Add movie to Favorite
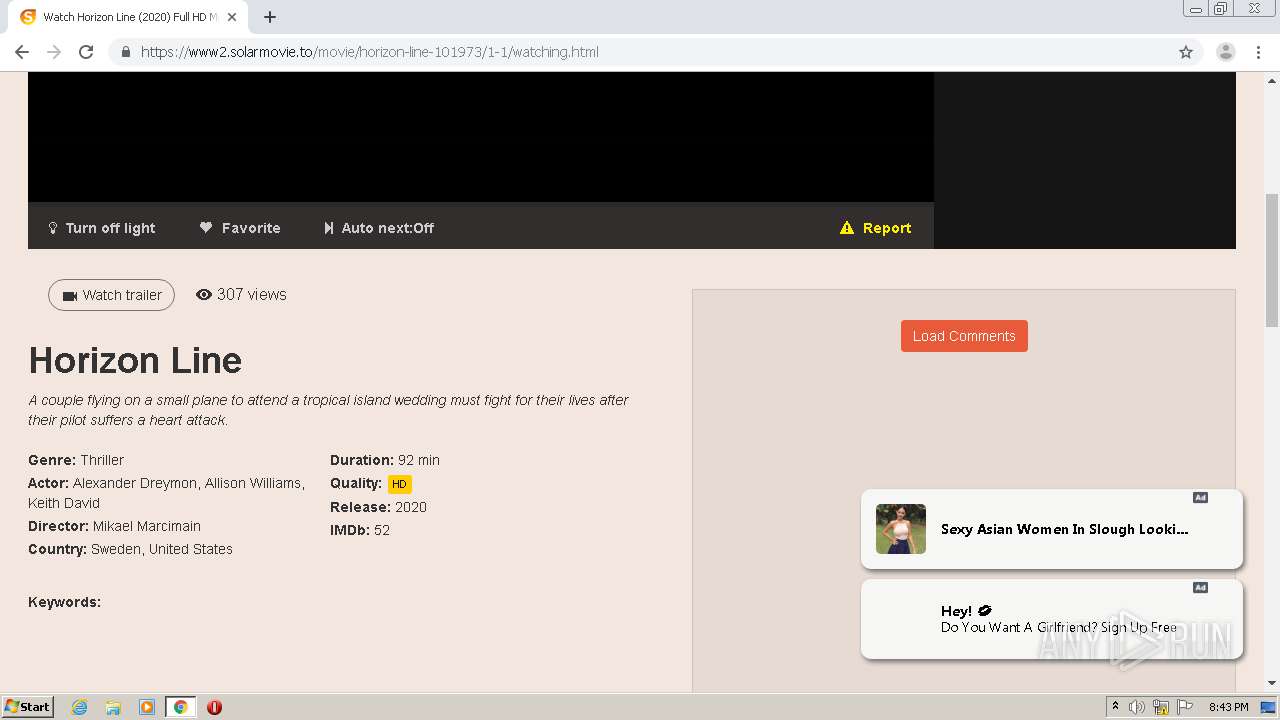 pos(240,228)
